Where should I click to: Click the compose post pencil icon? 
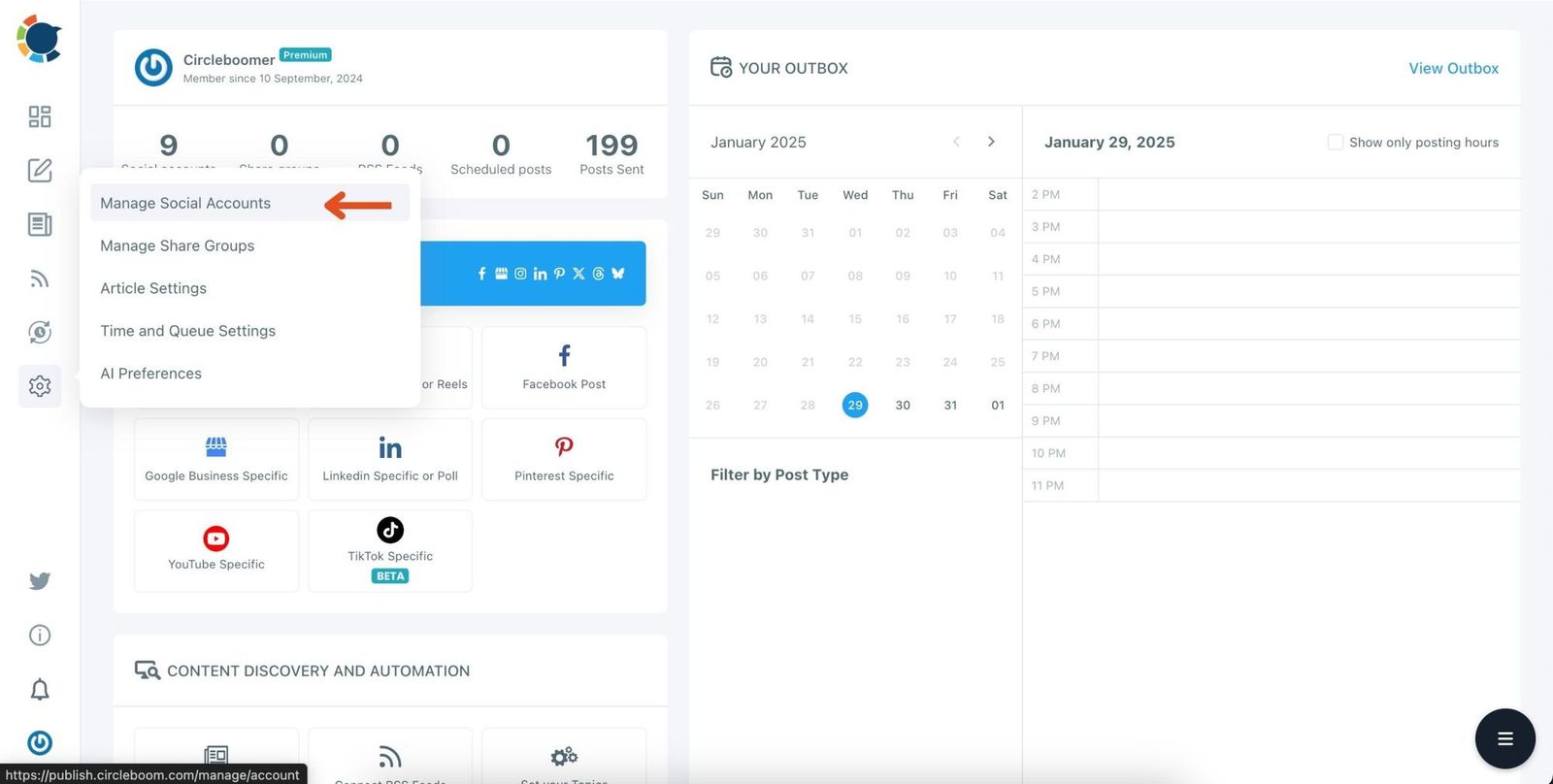[40, 171]
